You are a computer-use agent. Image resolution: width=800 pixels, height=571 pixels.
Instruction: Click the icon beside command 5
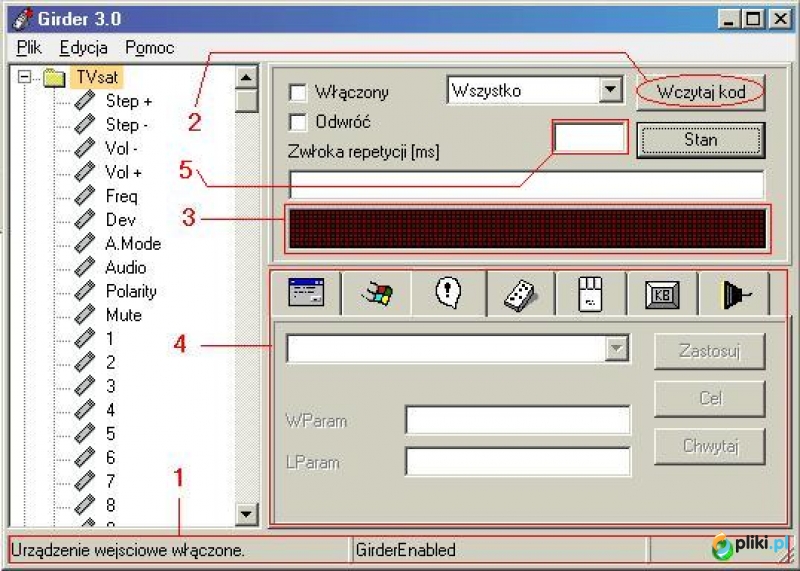tap(85, 434)
